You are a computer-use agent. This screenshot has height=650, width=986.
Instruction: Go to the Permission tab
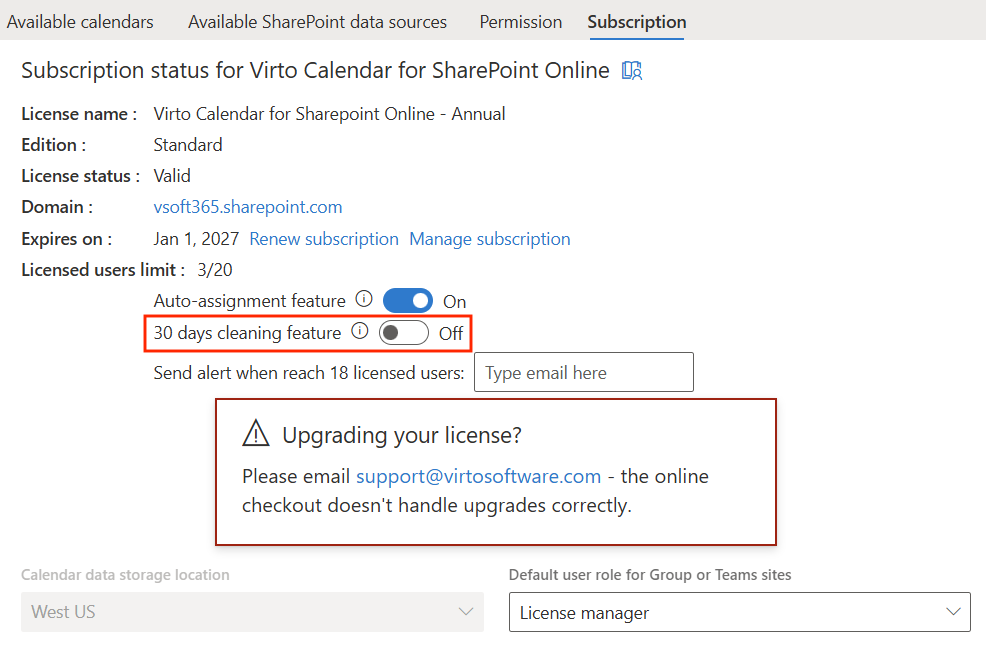[520, 21]
